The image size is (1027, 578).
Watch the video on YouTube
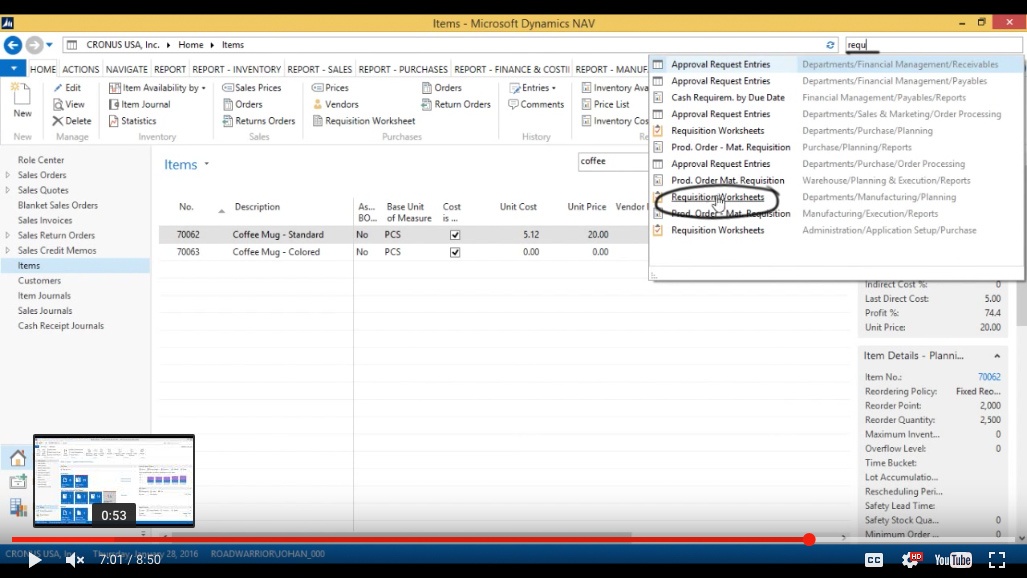click(953, 560)
